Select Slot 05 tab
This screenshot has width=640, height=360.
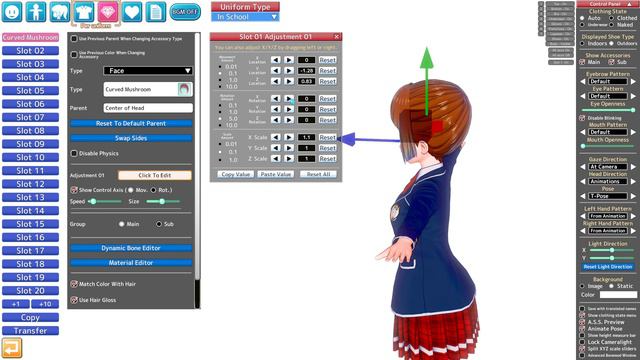[x=30, y=91]
